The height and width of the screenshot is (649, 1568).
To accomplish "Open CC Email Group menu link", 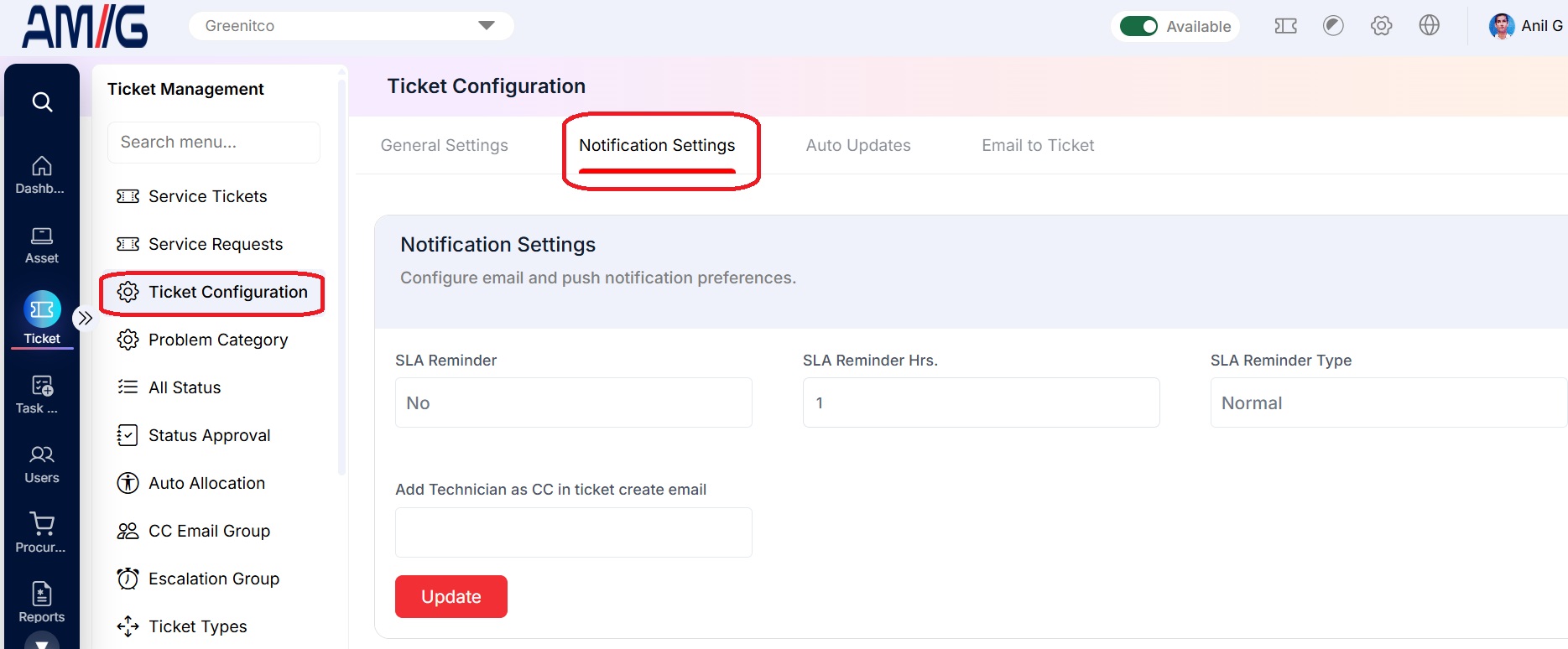I will click(210, 531).
